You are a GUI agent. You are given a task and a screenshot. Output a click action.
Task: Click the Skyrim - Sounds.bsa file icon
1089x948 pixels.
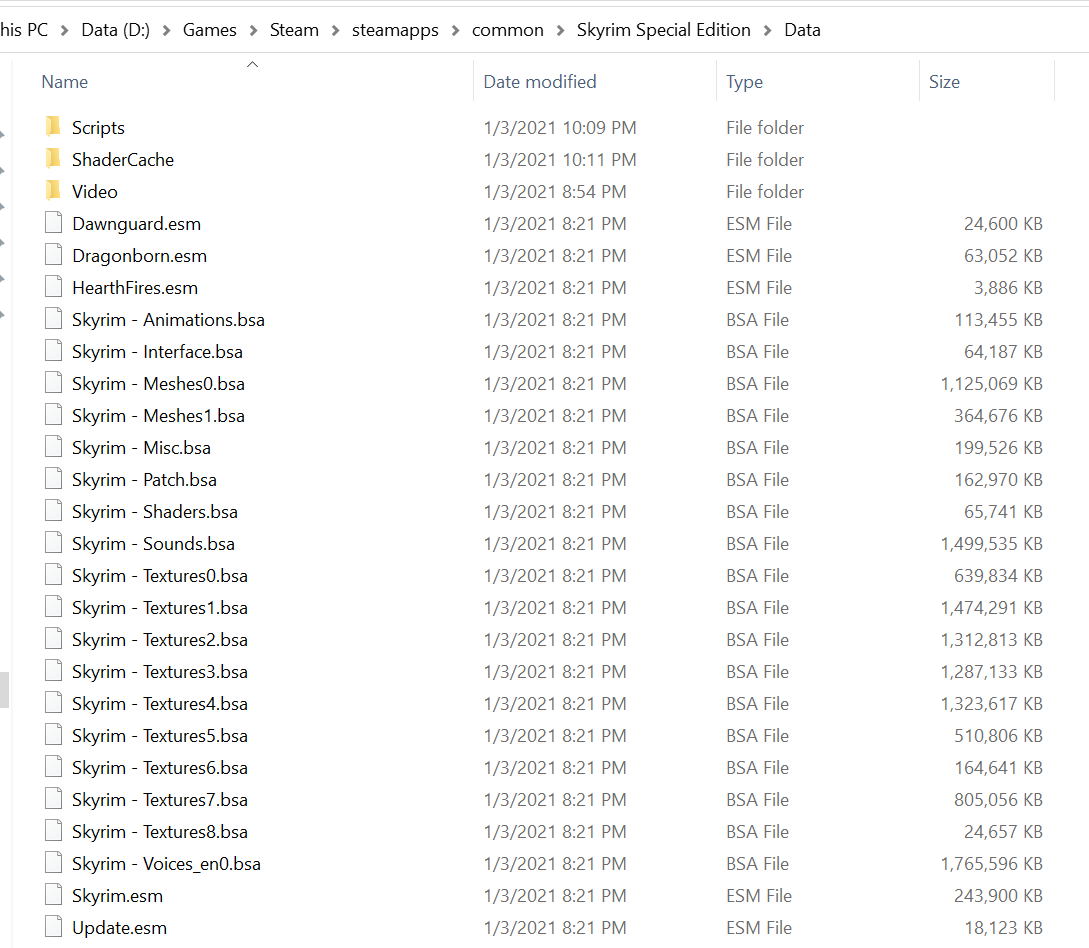[x=53, y=543]
